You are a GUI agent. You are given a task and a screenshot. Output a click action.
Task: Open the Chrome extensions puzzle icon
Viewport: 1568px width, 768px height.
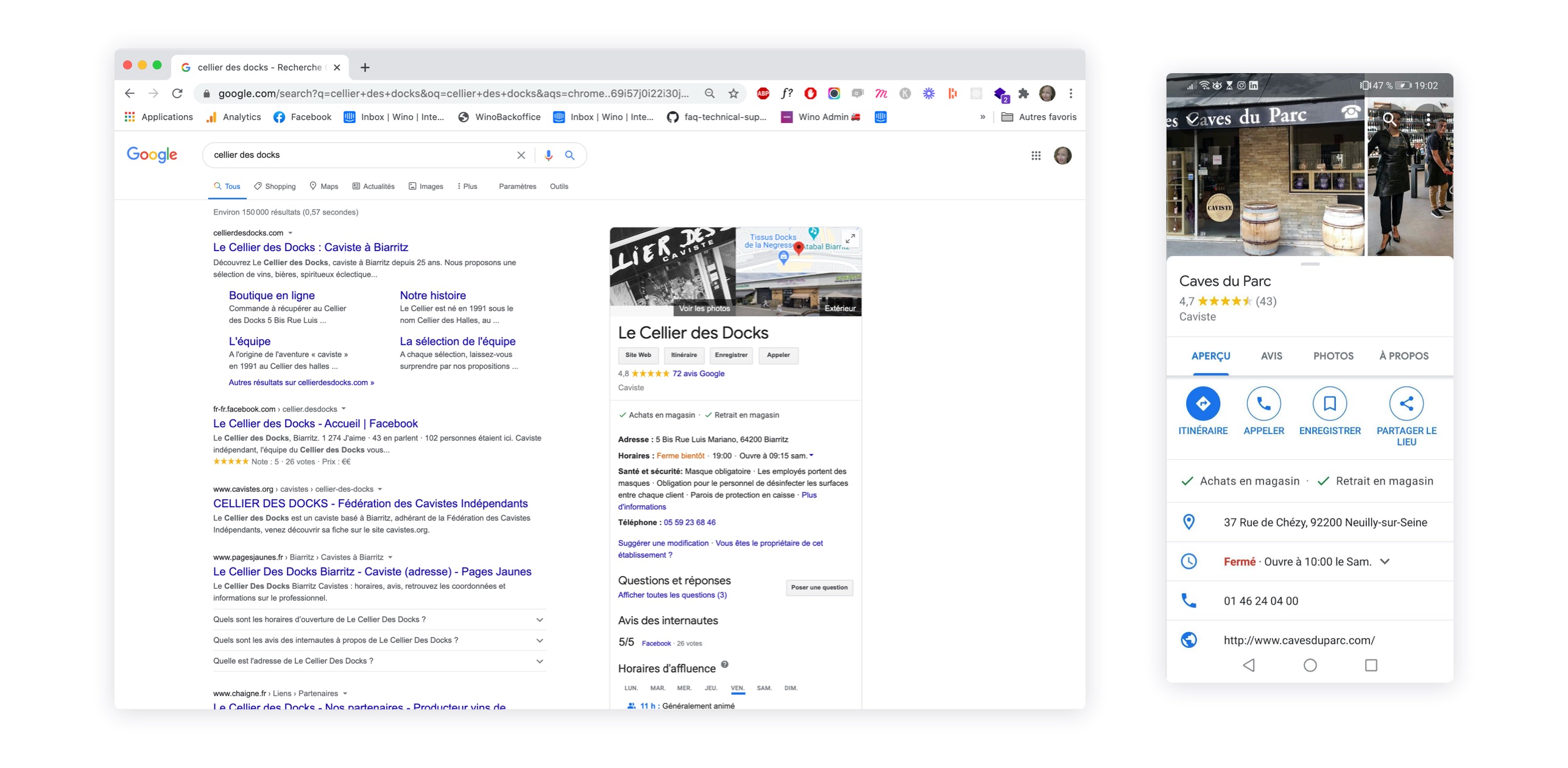click(x=1023, y=93)
